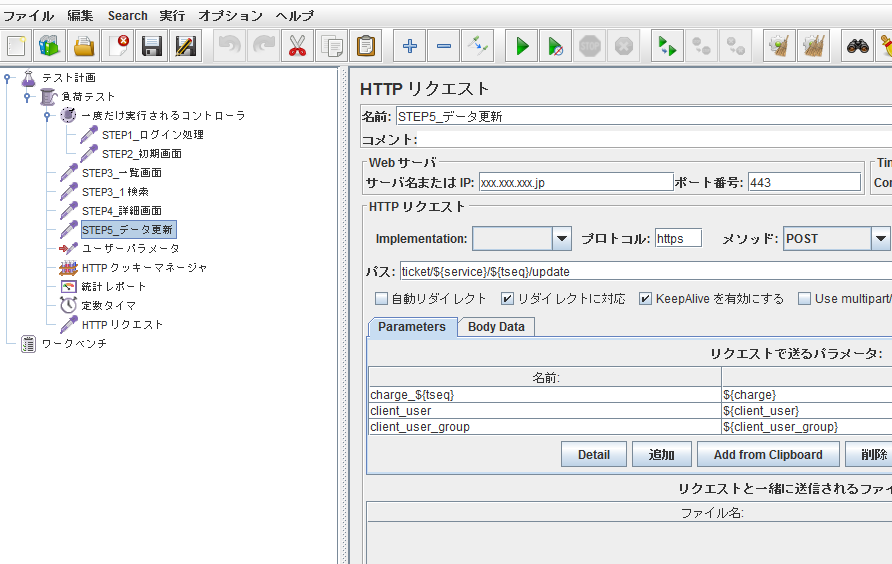
Task: Select 定数タイマ in tree
Action: point(109,306)
